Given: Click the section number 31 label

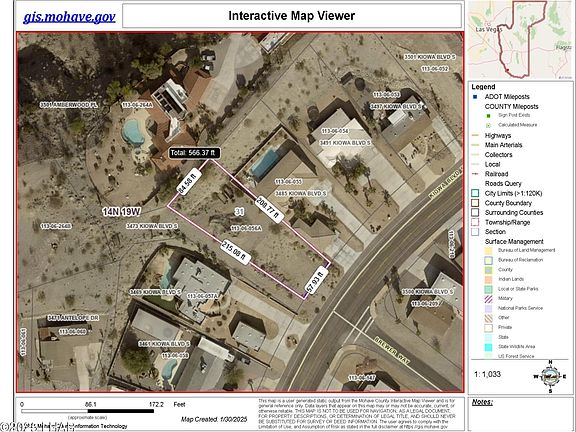Looking at the screenshot, I should point(239,212).
